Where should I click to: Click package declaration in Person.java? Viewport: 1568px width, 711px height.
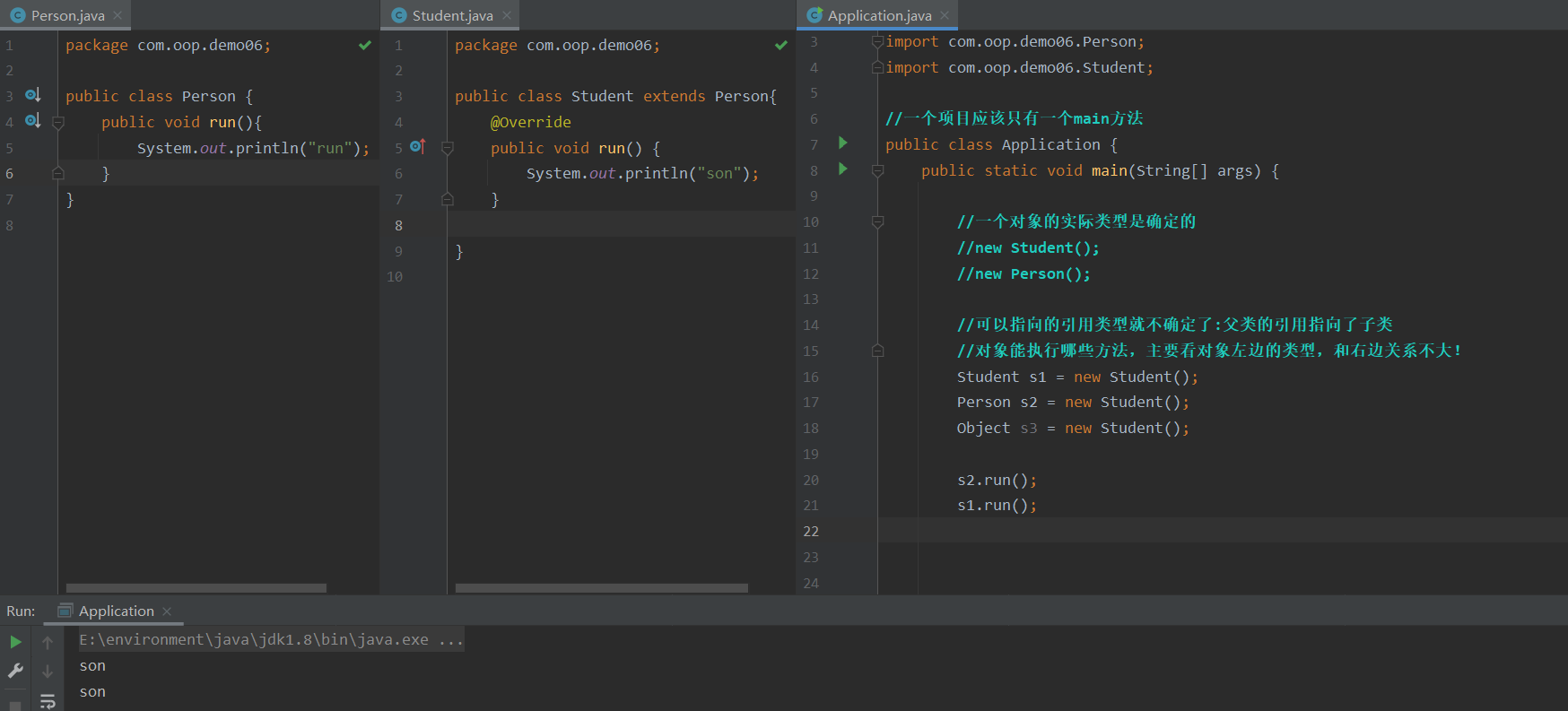168,45
